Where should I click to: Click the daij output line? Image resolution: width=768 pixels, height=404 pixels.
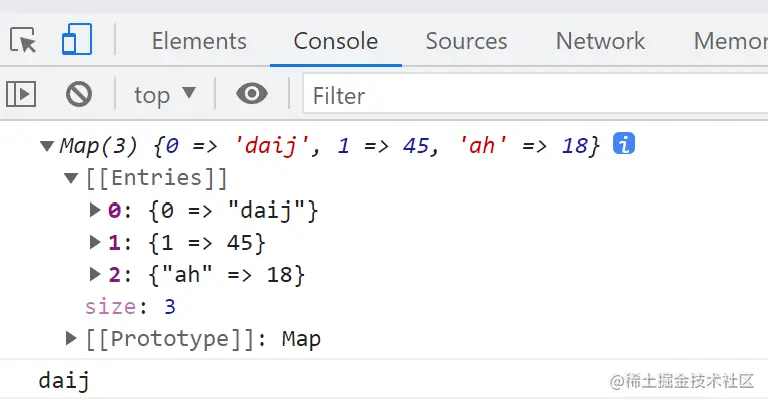[64, 380]
